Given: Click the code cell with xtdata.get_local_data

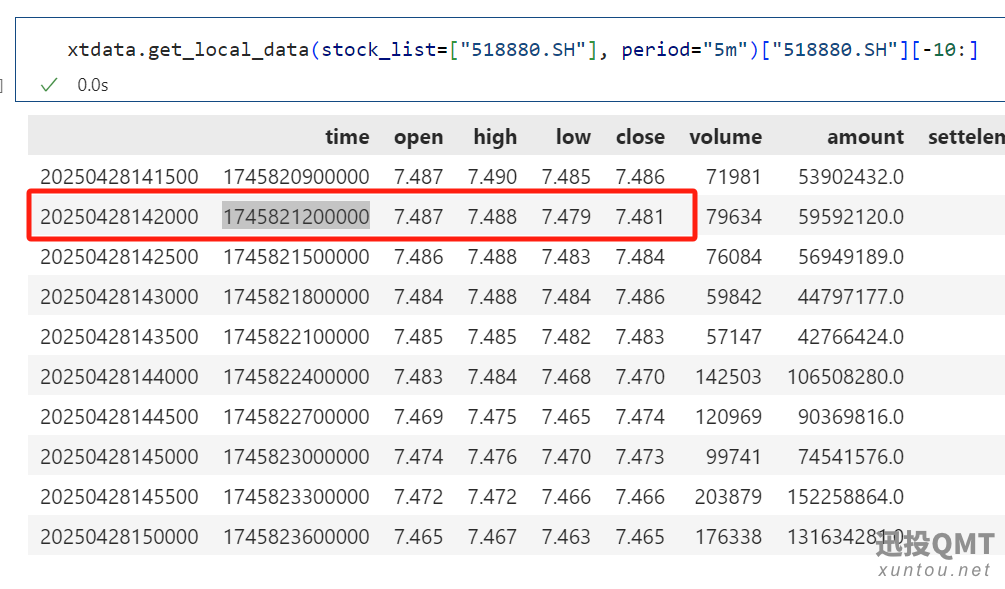Looking at the screenshot, I should (510, 60).
